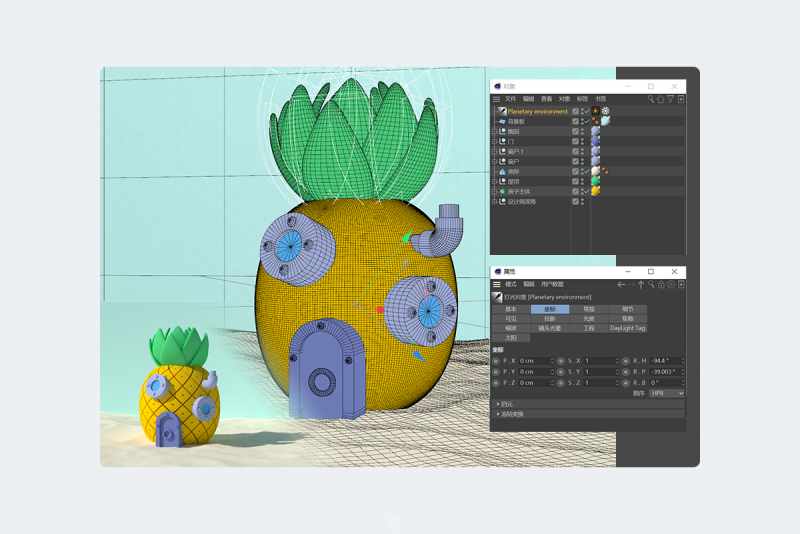800x534 pixels.
Task: Click the null object icon of 门
Action: pyautogui.click(x=502, y=141)
